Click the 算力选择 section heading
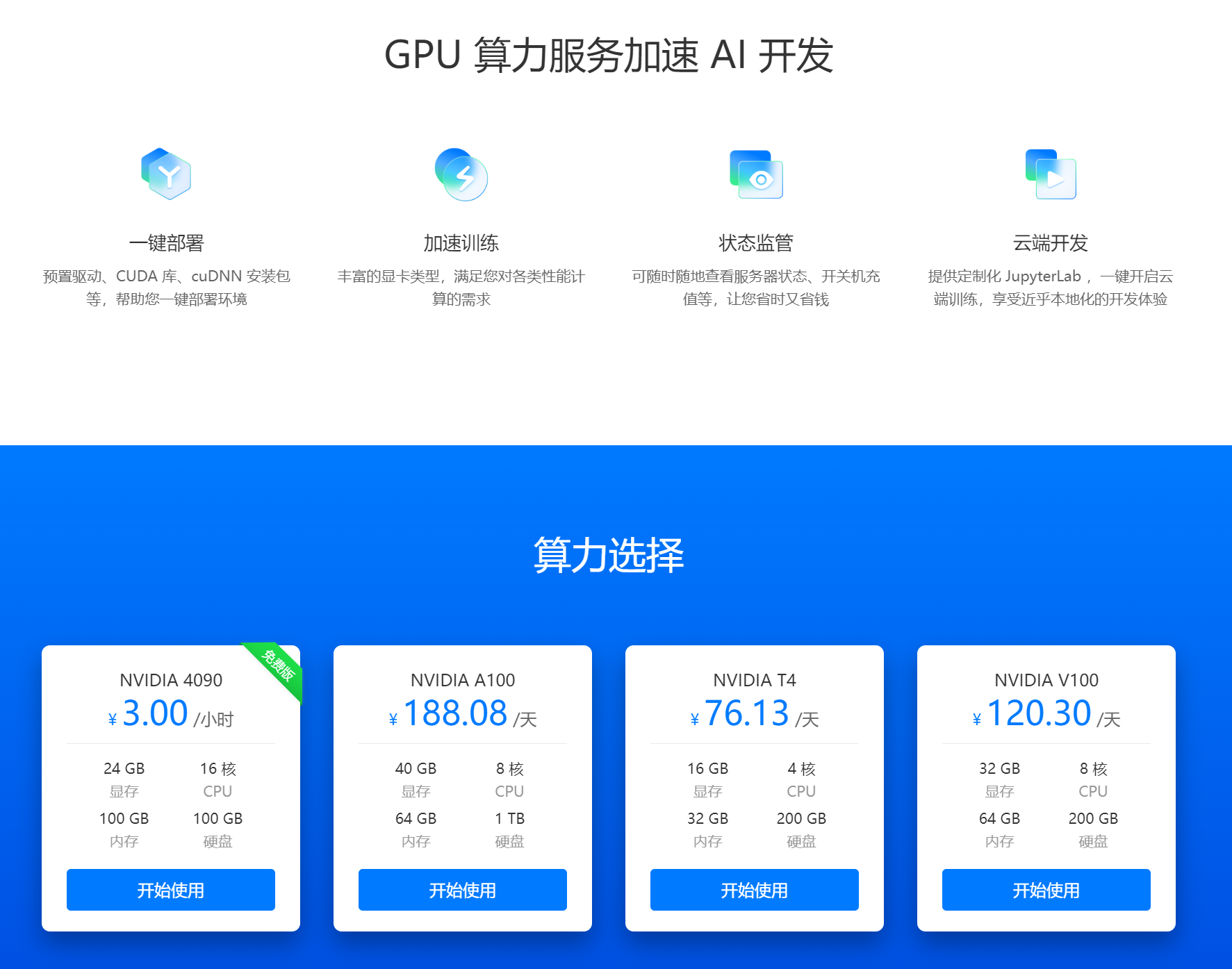 pos(609,555)
